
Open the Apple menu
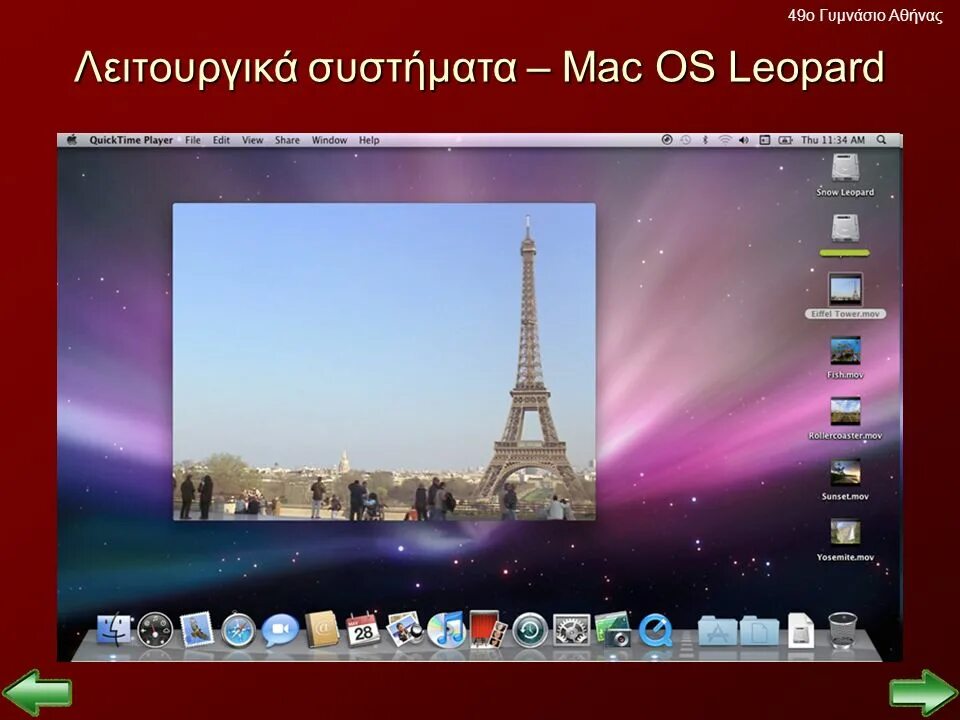(72, 140)
